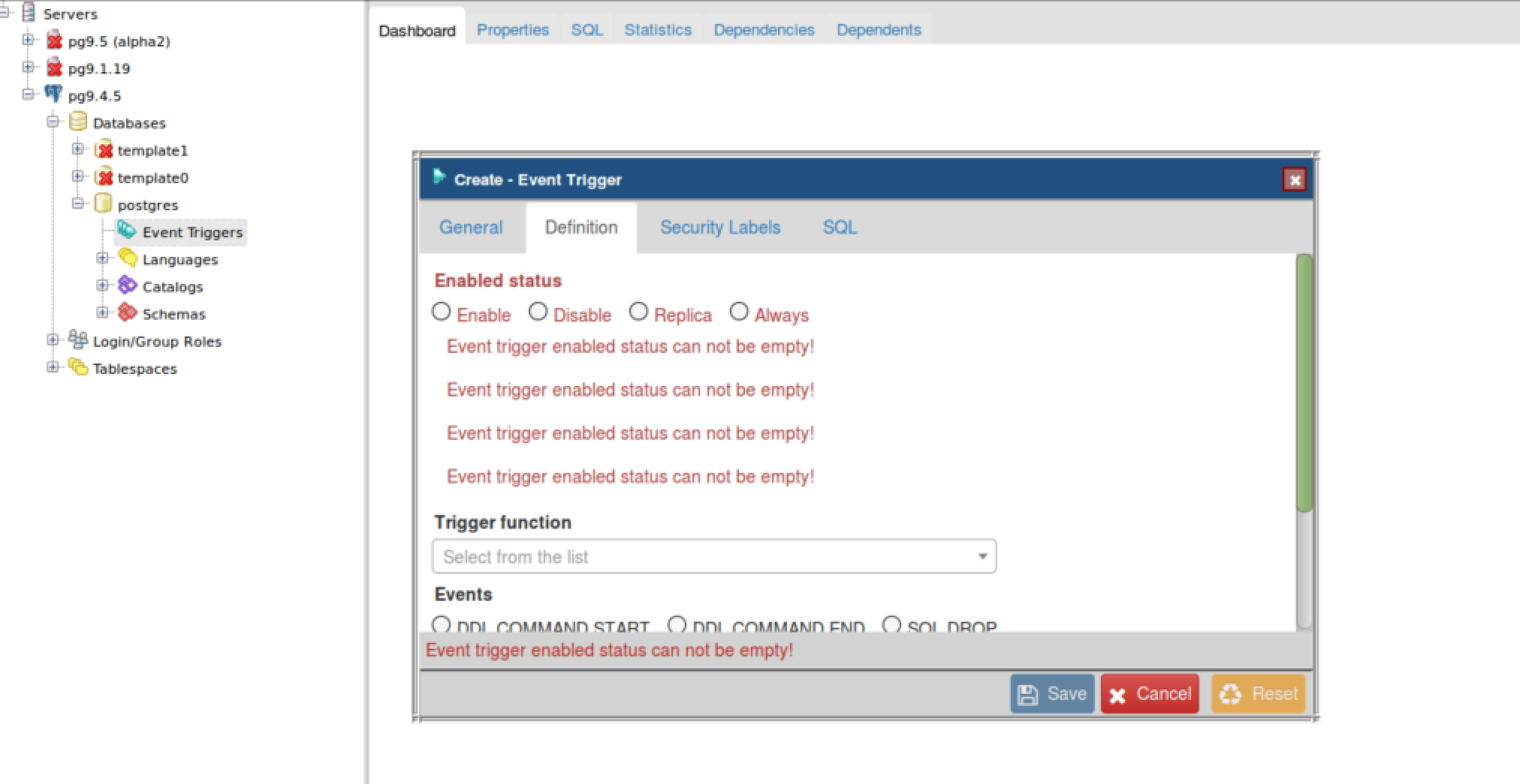Collapse the postgres database node
The width and height of the screenshot is (1520, 784).
pos(77,204)
